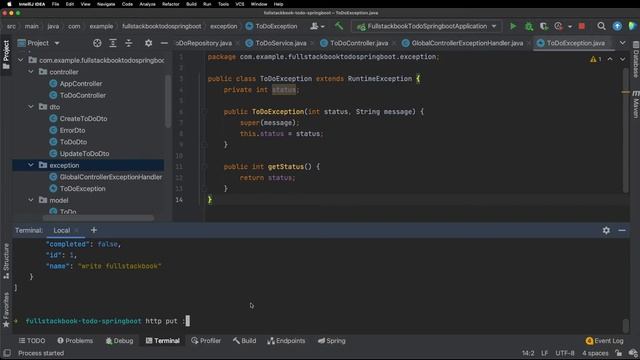Select opened file locate target icon

click(97, 43)
